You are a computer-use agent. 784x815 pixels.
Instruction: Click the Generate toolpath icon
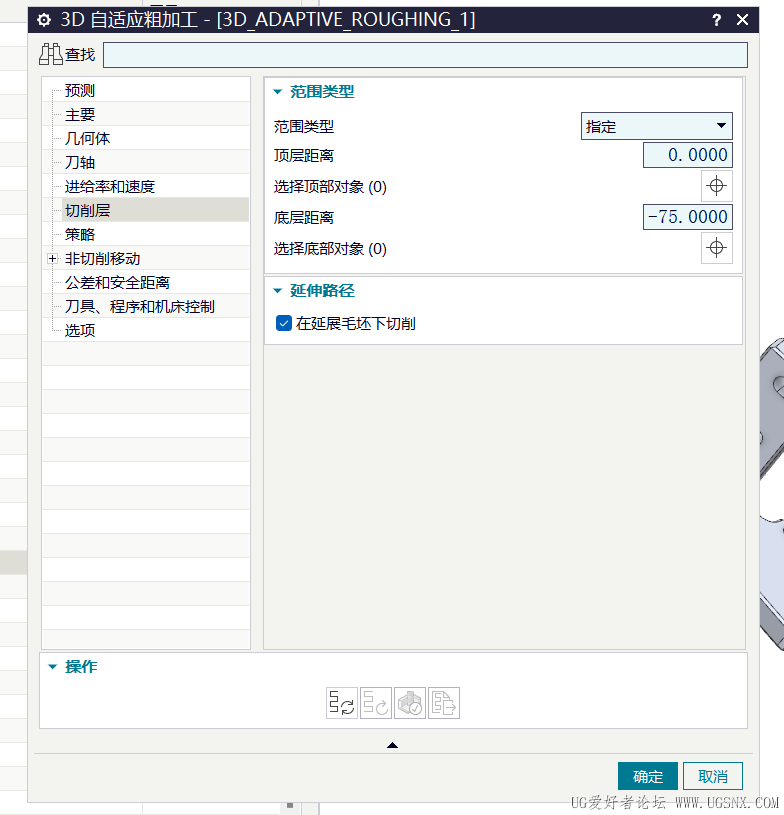tap(342, 703)
